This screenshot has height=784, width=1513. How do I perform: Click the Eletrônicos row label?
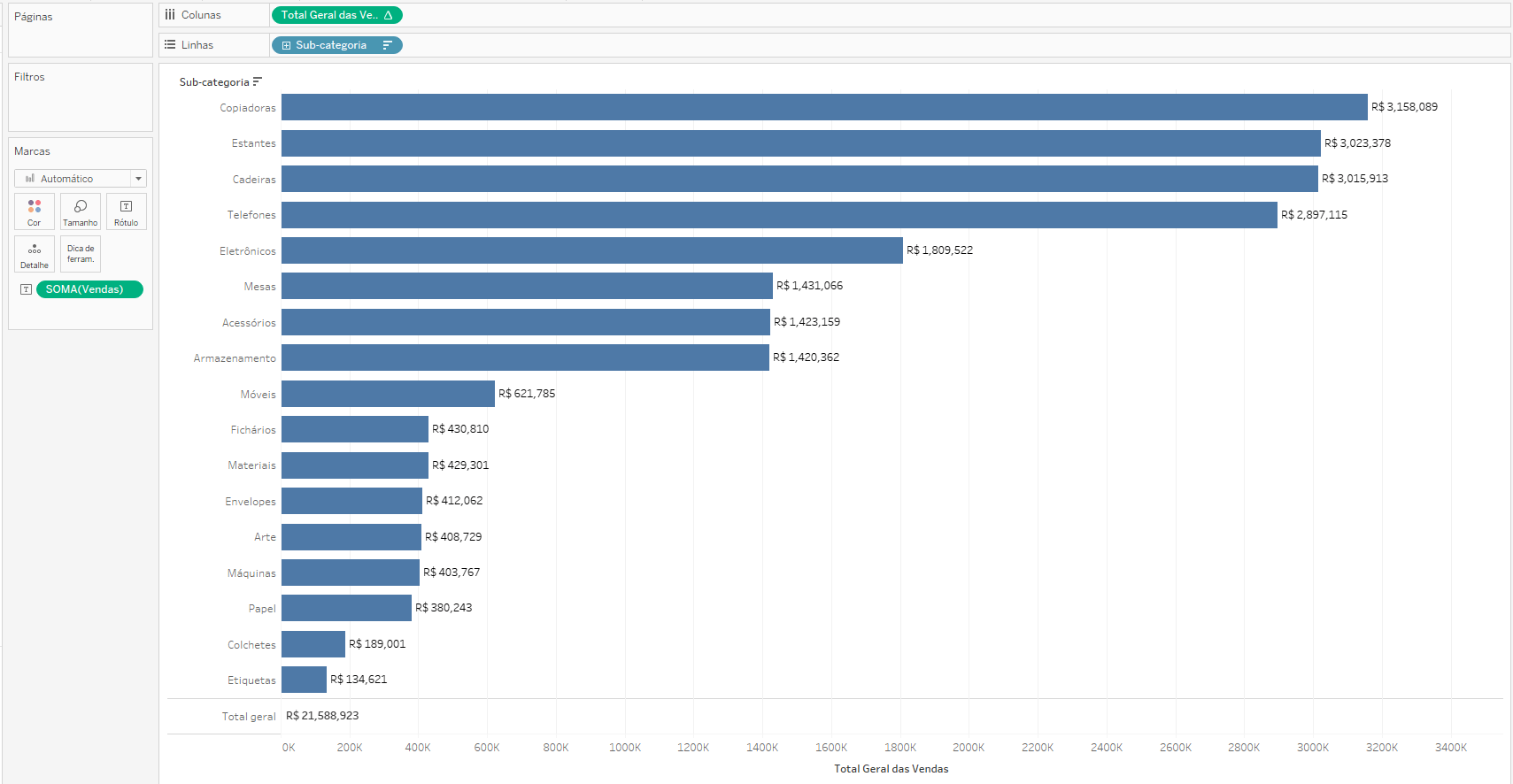coord(248,251)
